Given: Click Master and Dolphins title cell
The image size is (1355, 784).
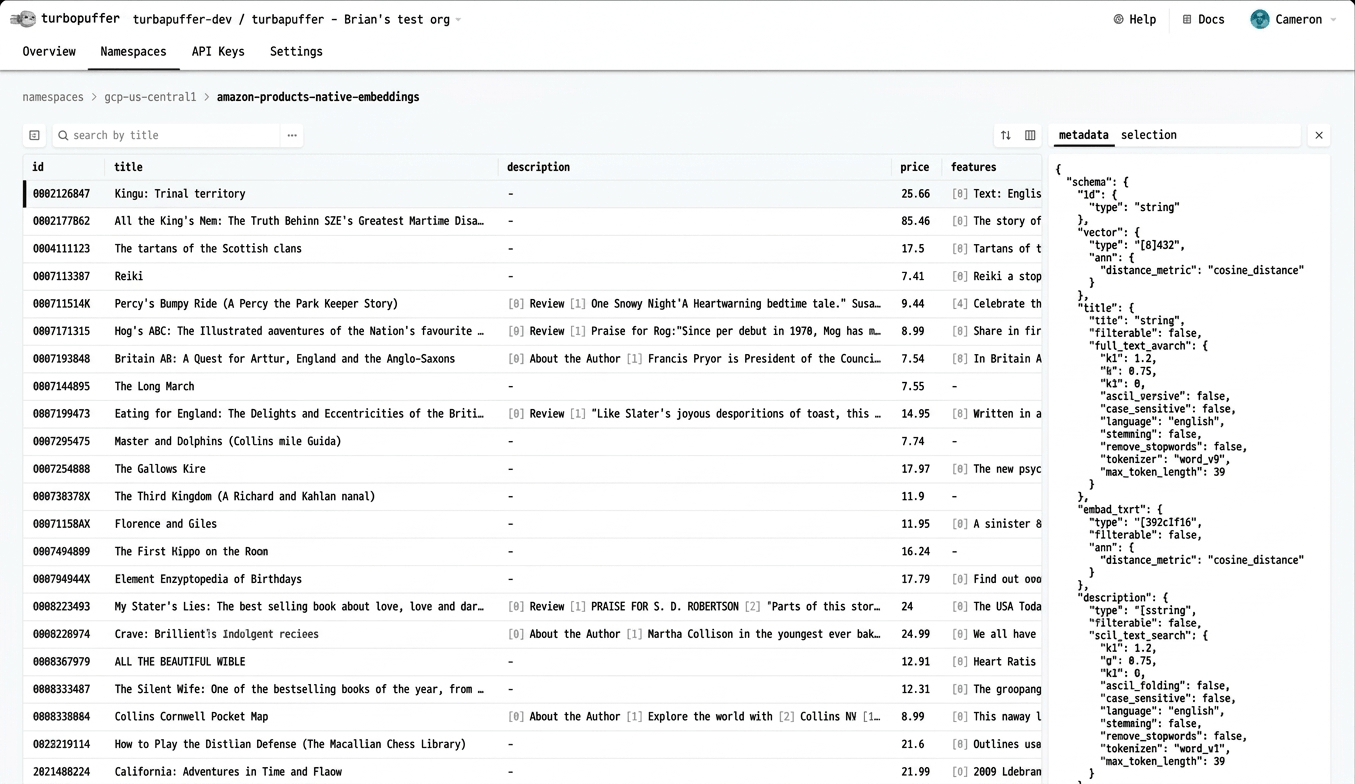Looking at the screenshot, I should tap(228, 441).
